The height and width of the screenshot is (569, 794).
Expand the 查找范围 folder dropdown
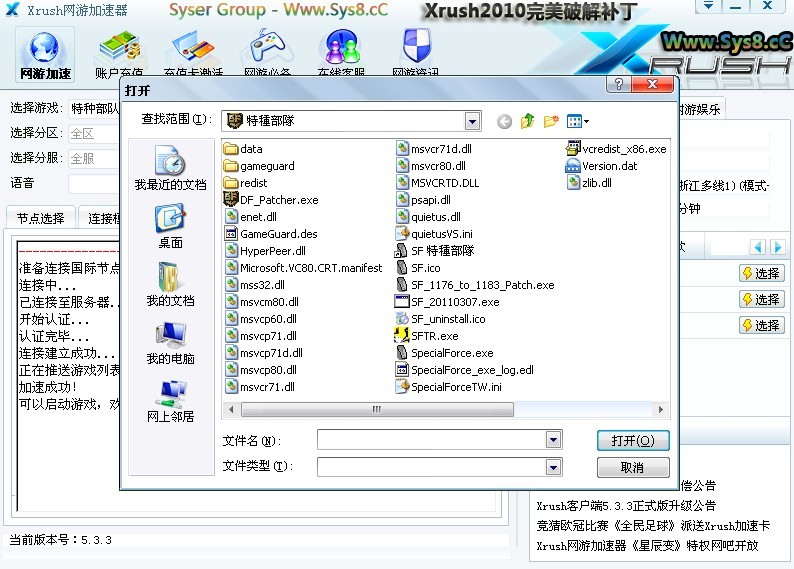tap(472, 121)
